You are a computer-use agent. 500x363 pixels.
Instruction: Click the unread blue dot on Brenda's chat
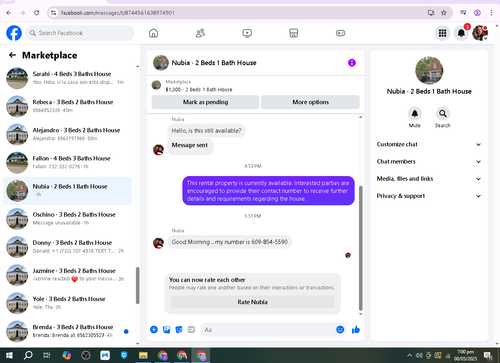click(126, 331)
